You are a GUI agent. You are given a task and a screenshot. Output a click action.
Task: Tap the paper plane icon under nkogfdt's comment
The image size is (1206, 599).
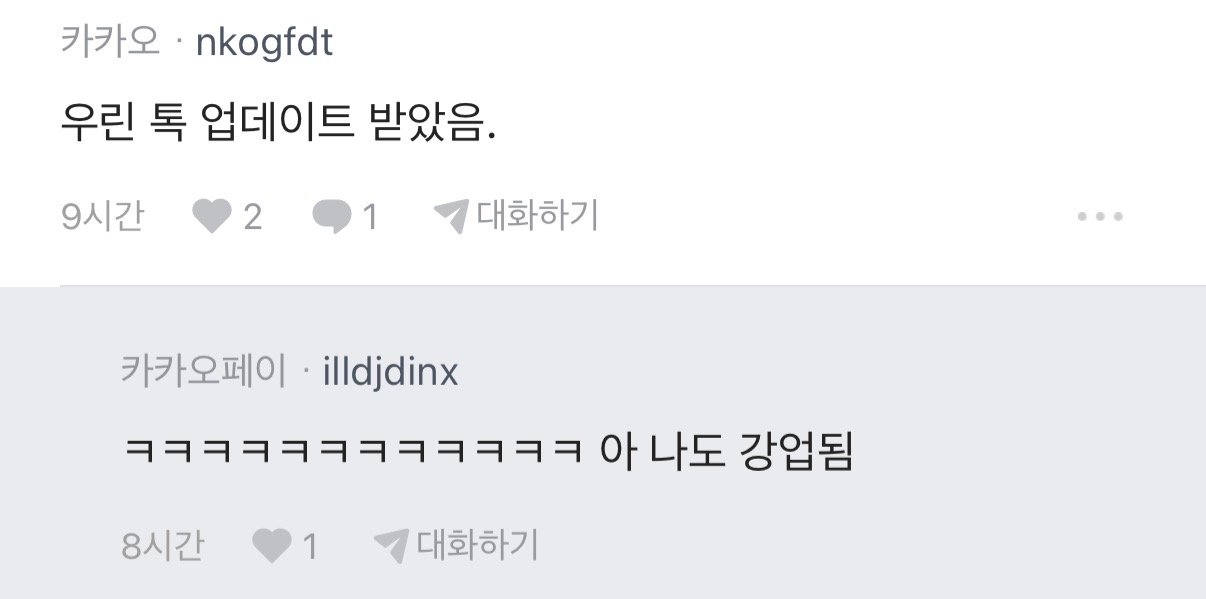(451, 216)
